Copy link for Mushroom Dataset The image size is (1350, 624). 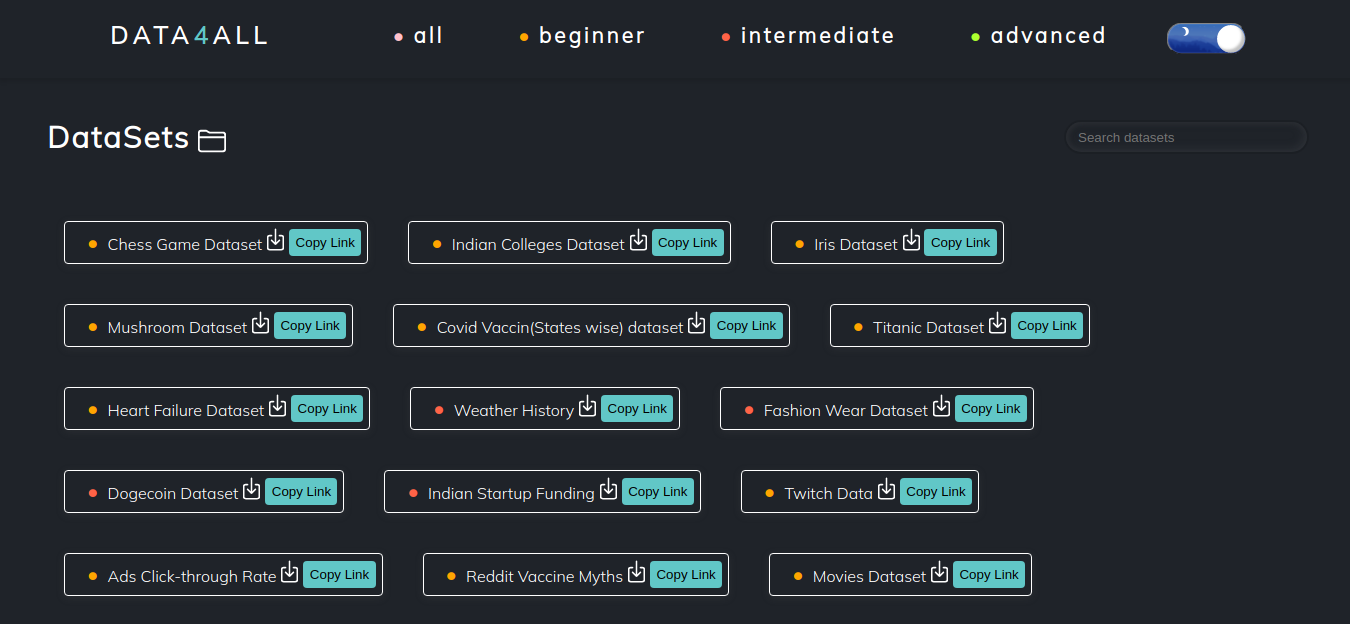(x=310, y=326)
